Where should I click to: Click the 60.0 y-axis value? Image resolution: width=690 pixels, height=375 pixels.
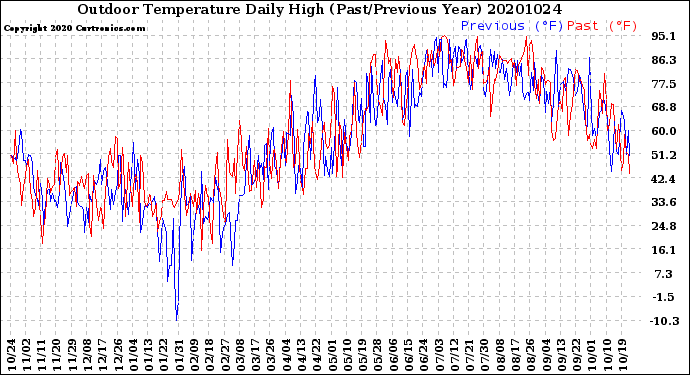(663, 131)
